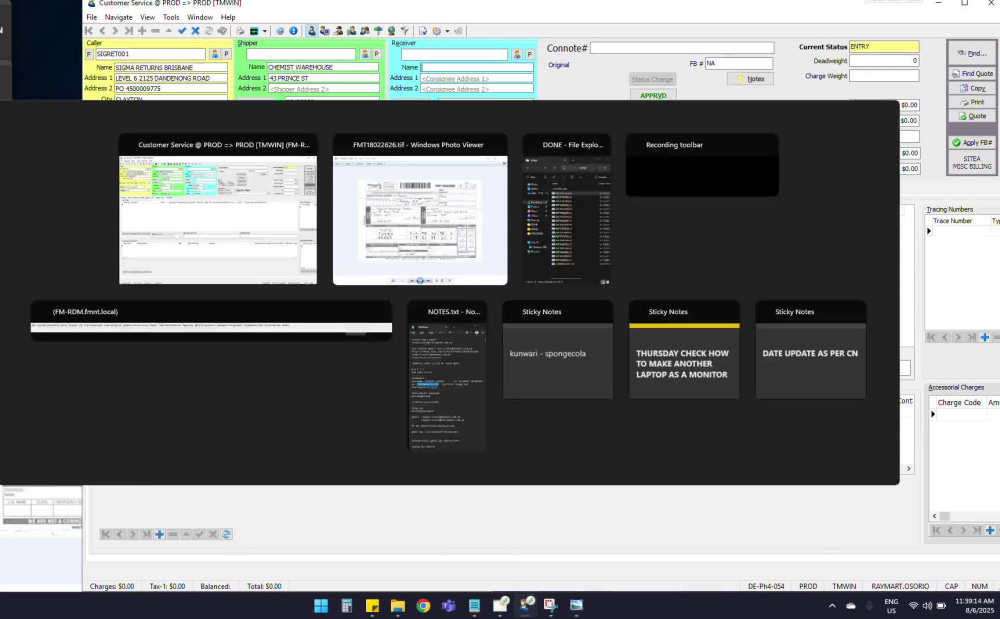Click the FB # field containing NA
This screenshot has height=619, width=1000.
pyautogui.click(x=739, y=63)
